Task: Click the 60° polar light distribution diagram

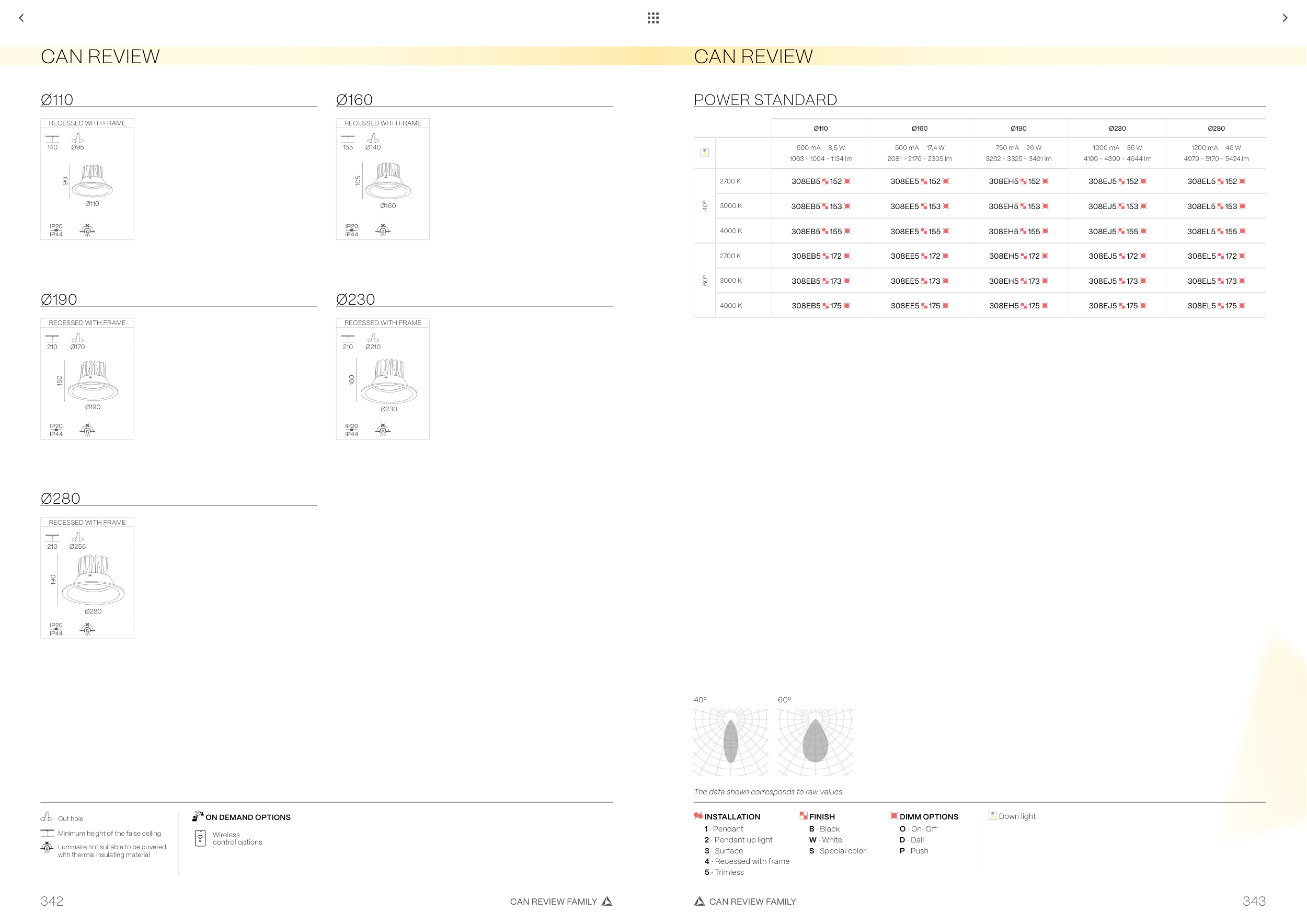Action: 815,742
